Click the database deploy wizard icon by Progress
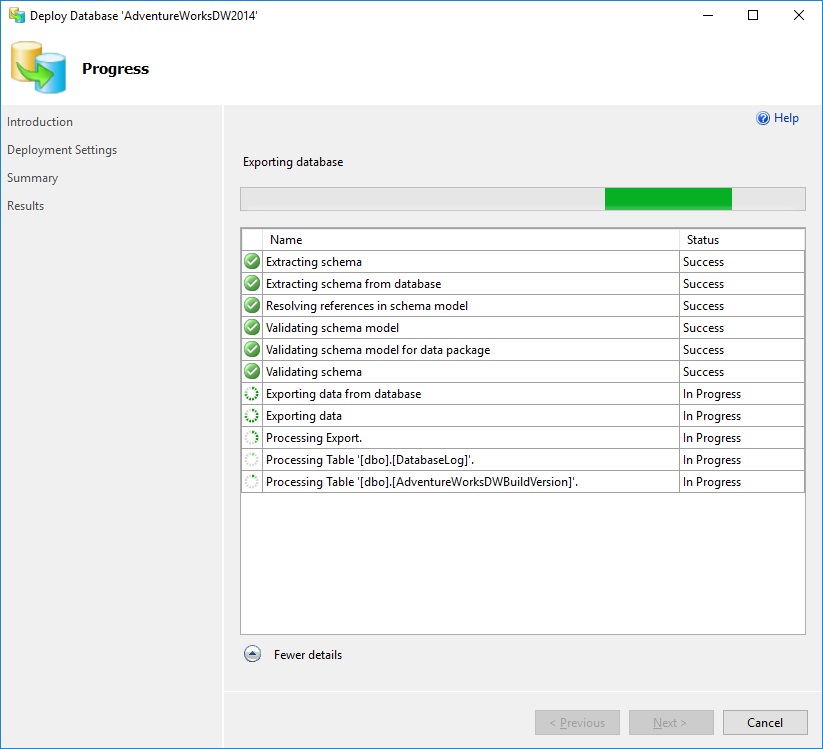 point(38,68)
